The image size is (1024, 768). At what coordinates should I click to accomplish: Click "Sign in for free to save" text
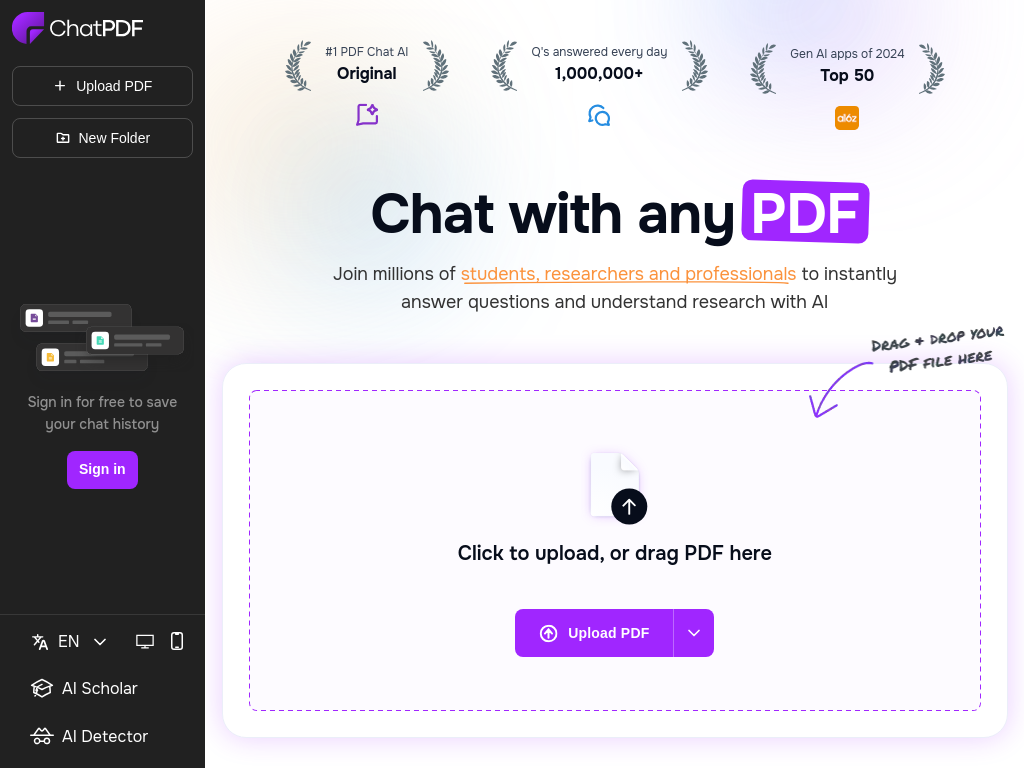[103, 402]
